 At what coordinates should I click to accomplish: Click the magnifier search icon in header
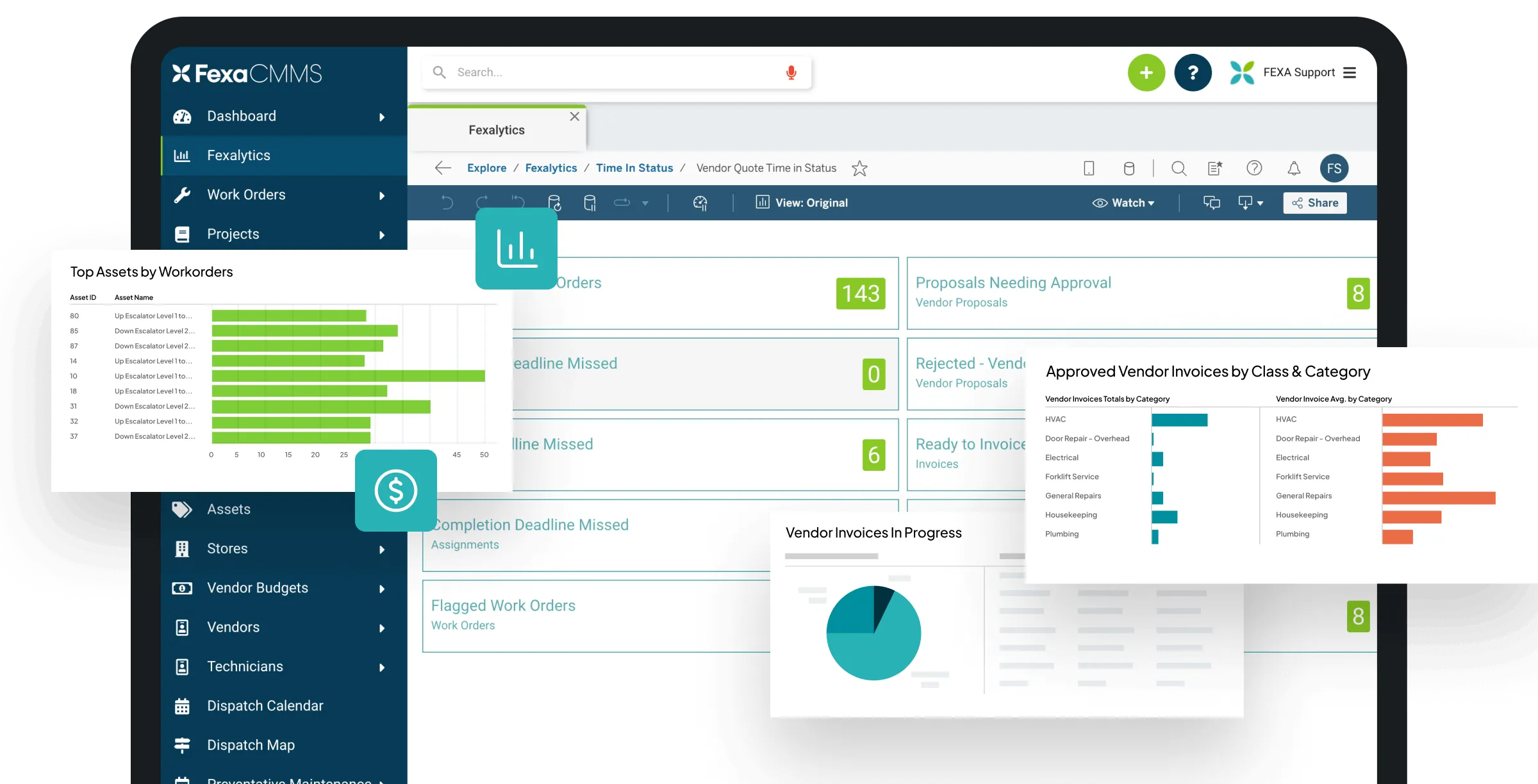pos(1178,168)
